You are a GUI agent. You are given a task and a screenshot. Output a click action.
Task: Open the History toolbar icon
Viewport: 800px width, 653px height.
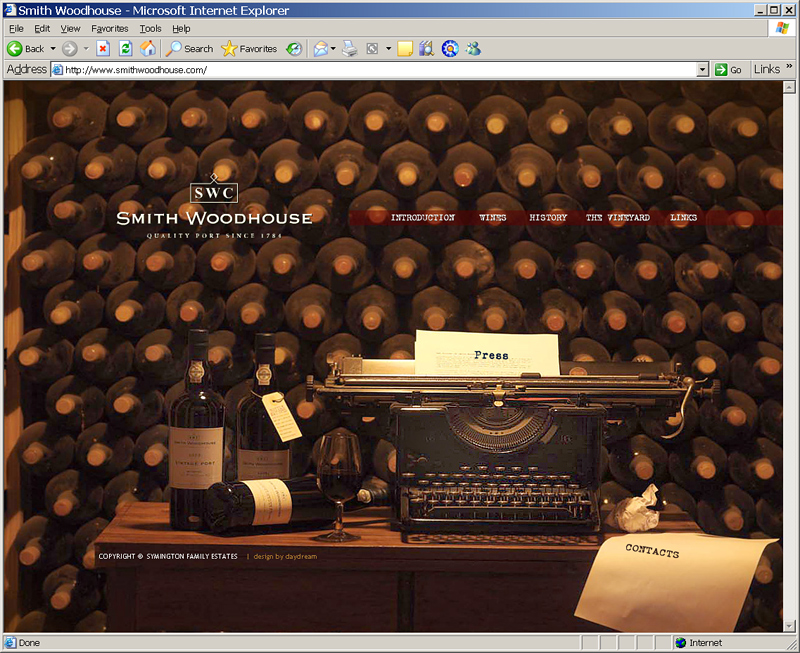click(x=294, y=49)
